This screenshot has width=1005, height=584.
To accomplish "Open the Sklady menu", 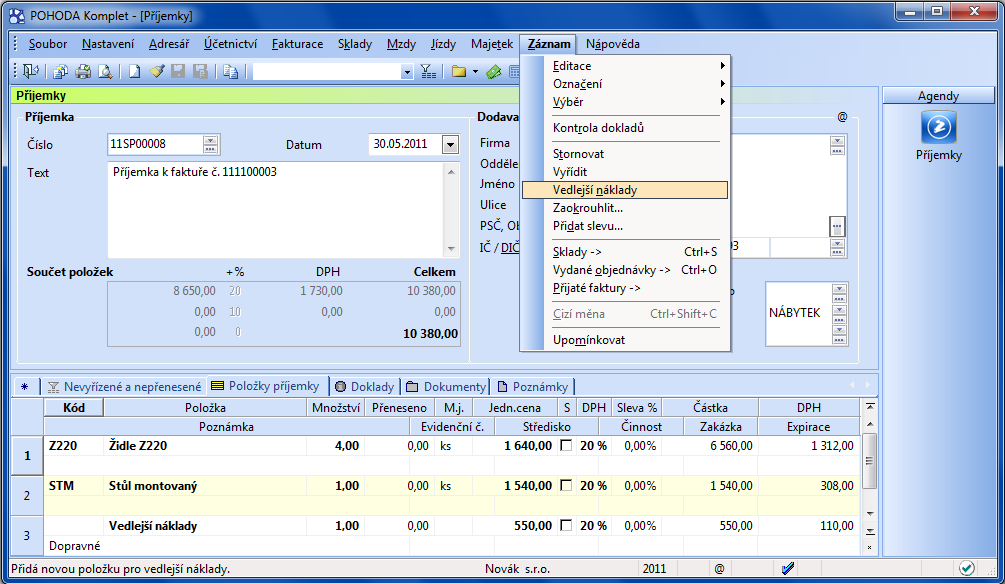I will (354, 44).
